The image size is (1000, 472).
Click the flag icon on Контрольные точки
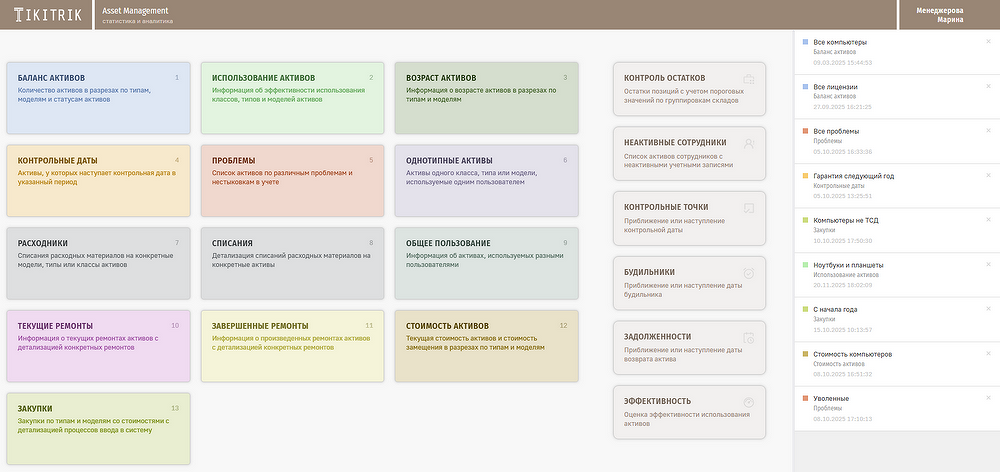748,208
